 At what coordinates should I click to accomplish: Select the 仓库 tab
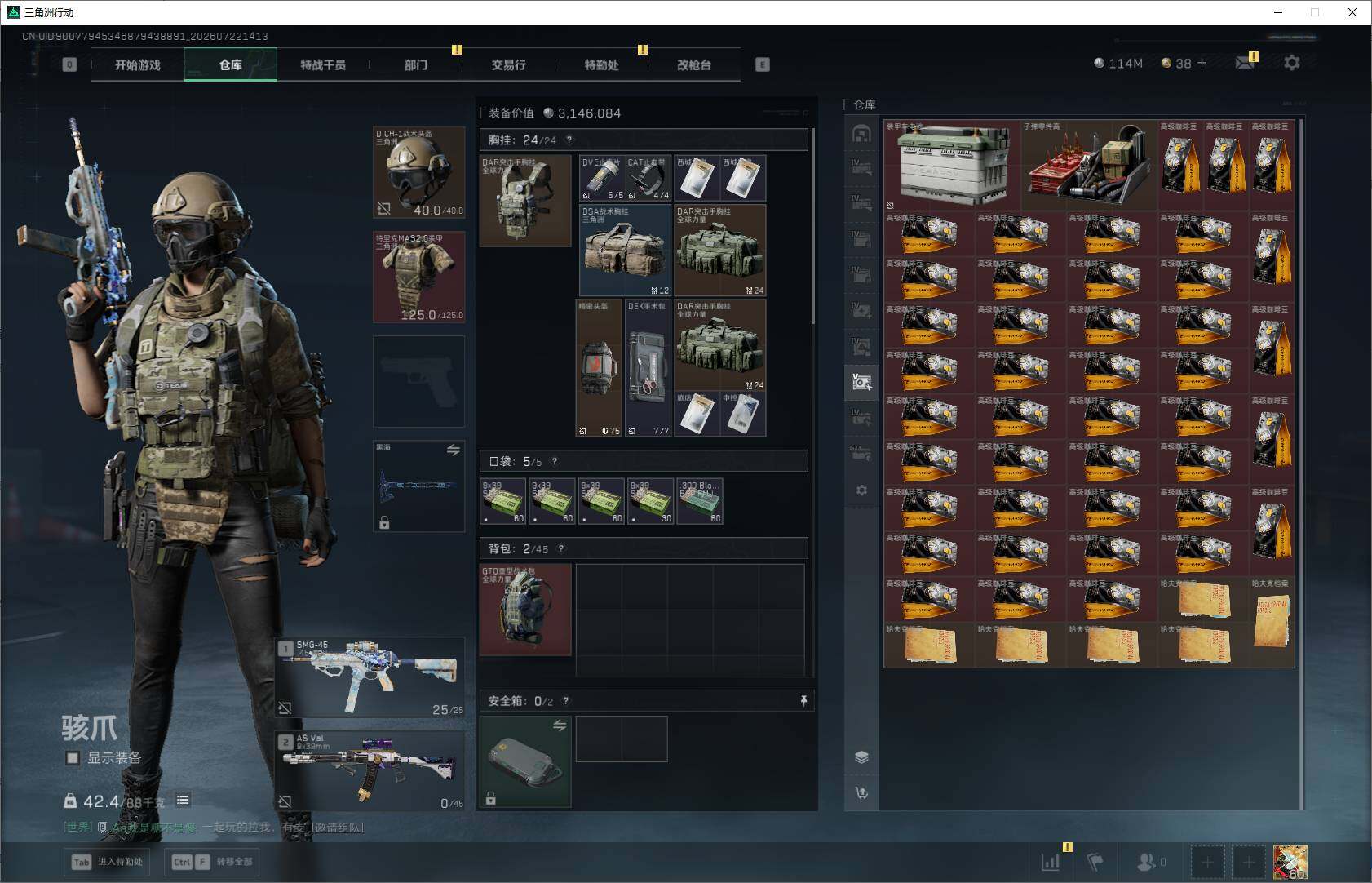coord(231,64)
